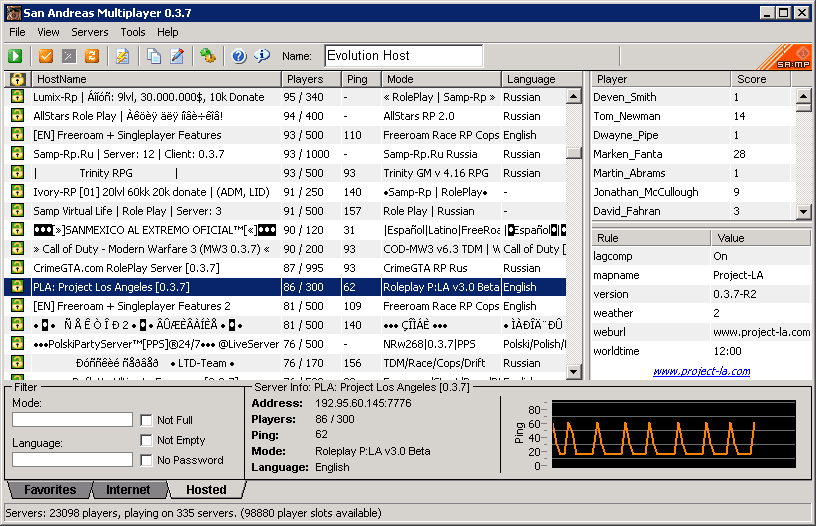Click the title bar application icon
Image resolution: width=816 pixels, height=526 pixels.
13,12
